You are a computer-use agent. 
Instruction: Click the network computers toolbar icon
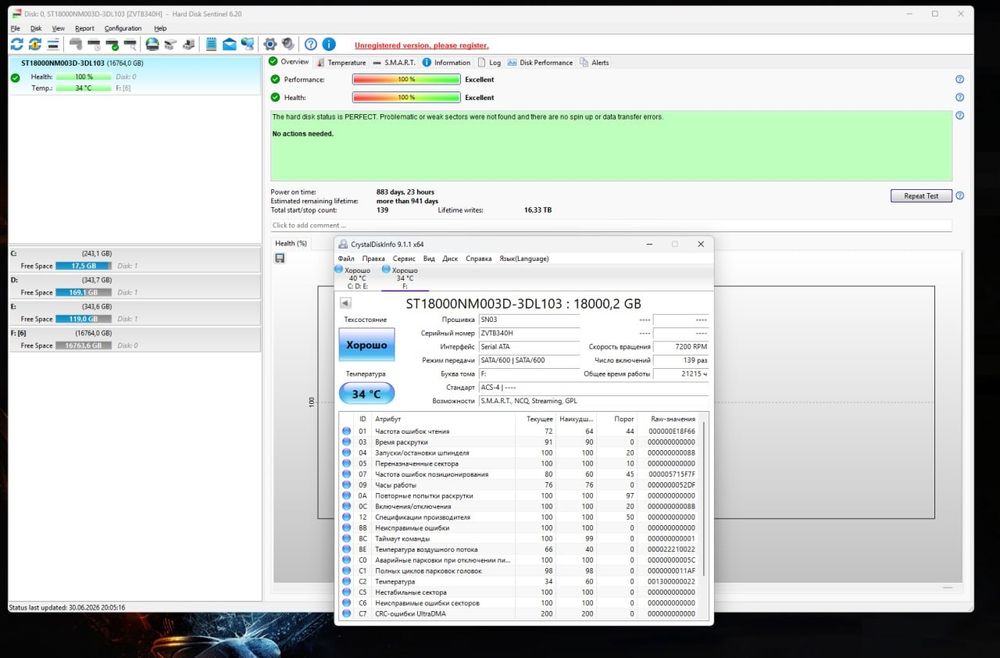tap(247, 44)
